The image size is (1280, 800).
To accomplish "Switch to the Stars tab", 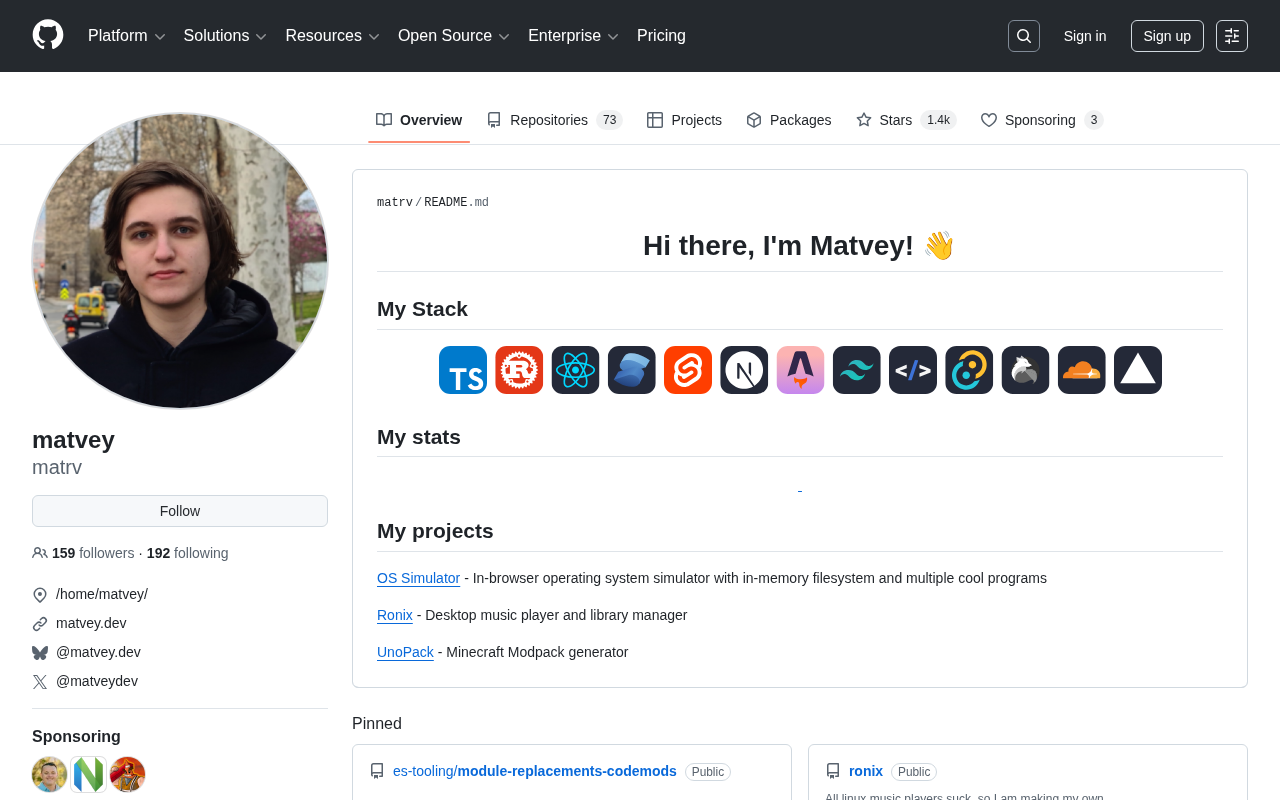I will [x=906, y=120].
